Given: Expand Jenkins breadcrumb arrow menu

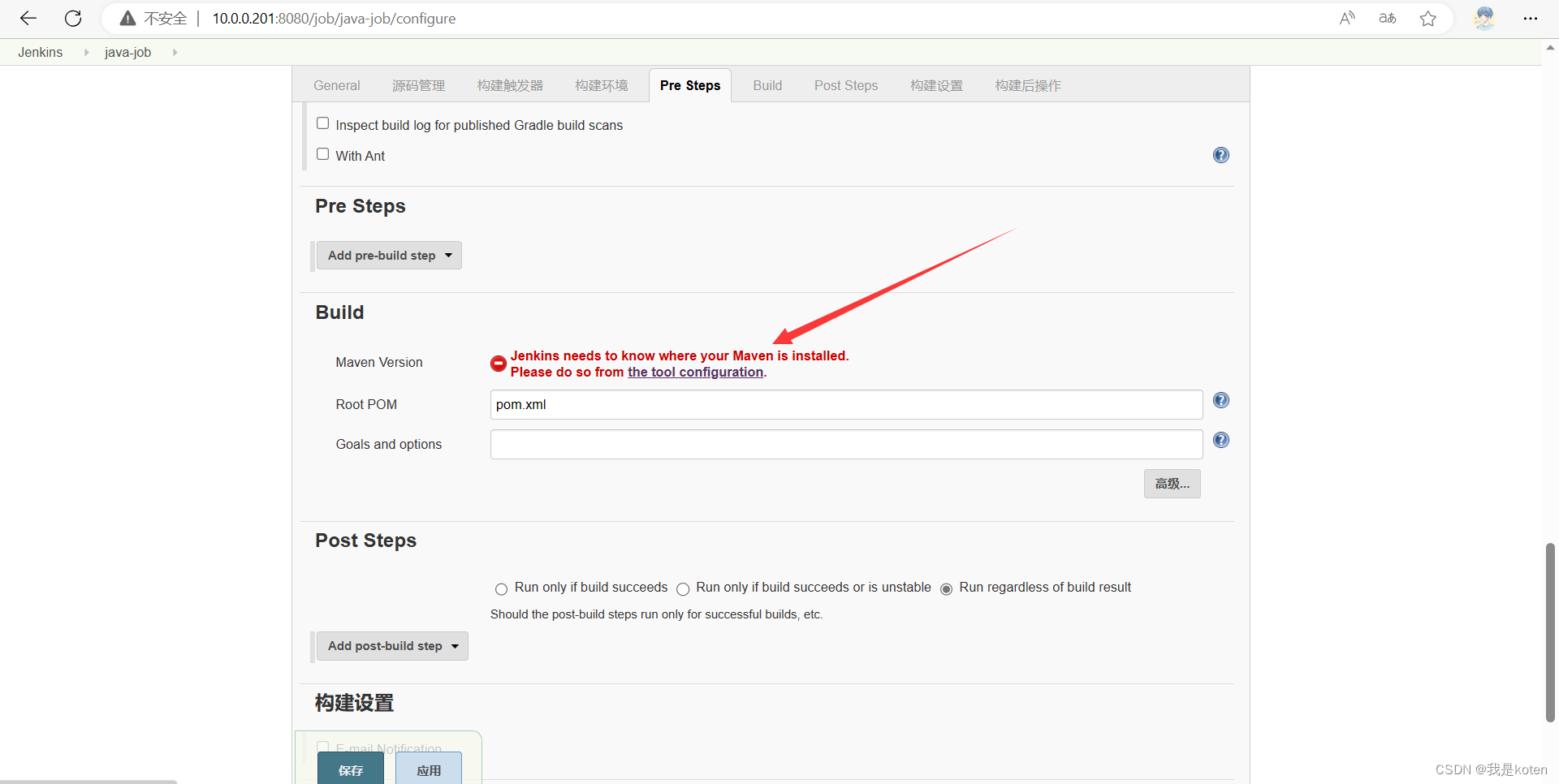Looking at the screenshot, I should pos(86,52).
